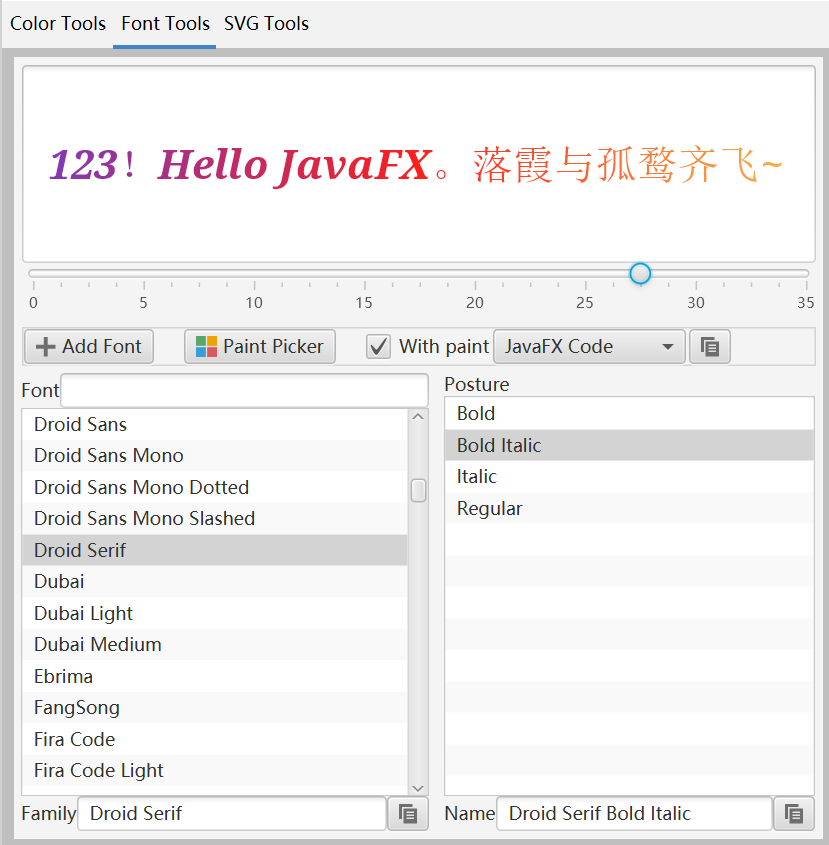Copy the Name field value Droid Serif Bold Italic
The width and height of the screenshot is (829, 845).
pos(793,813)
